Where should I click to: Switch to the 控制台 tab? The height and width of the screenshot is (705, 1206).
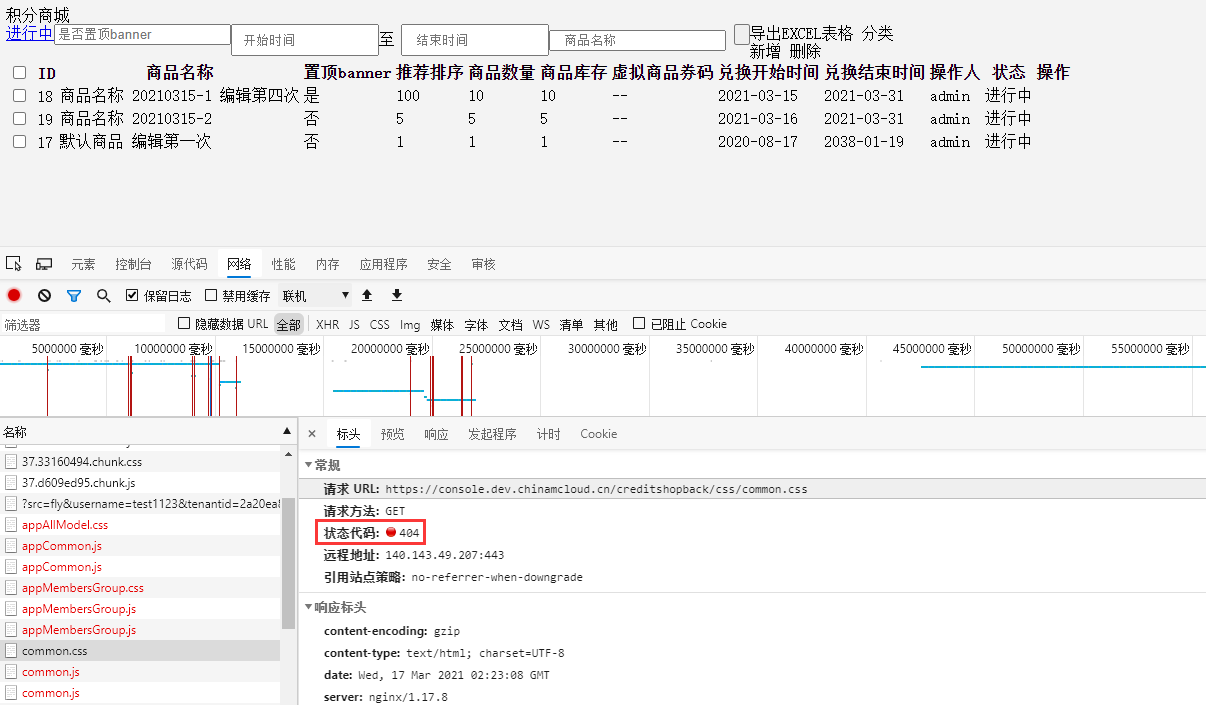[133, 265]
